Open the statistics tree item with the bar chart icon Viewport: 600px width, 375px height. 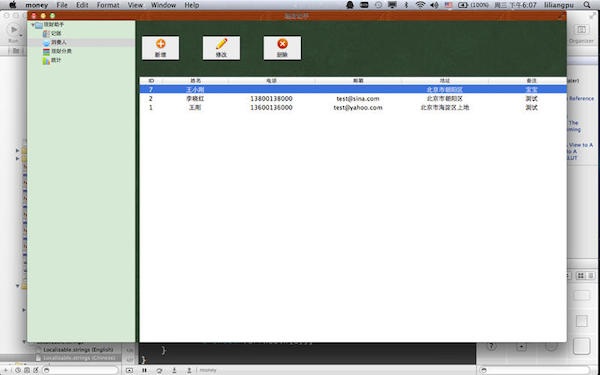tap(52, 60)
